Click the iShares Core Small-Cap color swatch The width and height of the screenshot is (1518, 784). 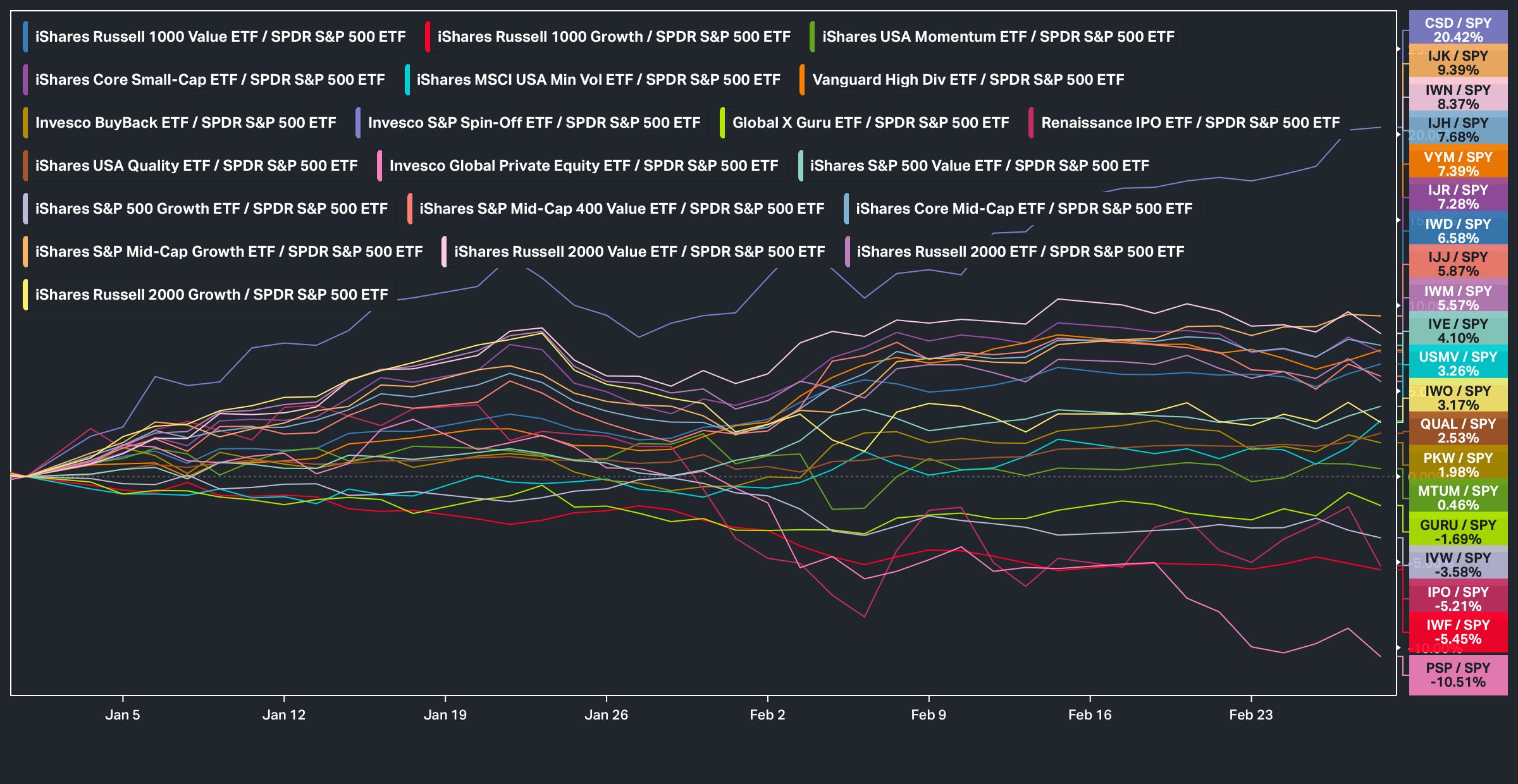click(25, 80)
